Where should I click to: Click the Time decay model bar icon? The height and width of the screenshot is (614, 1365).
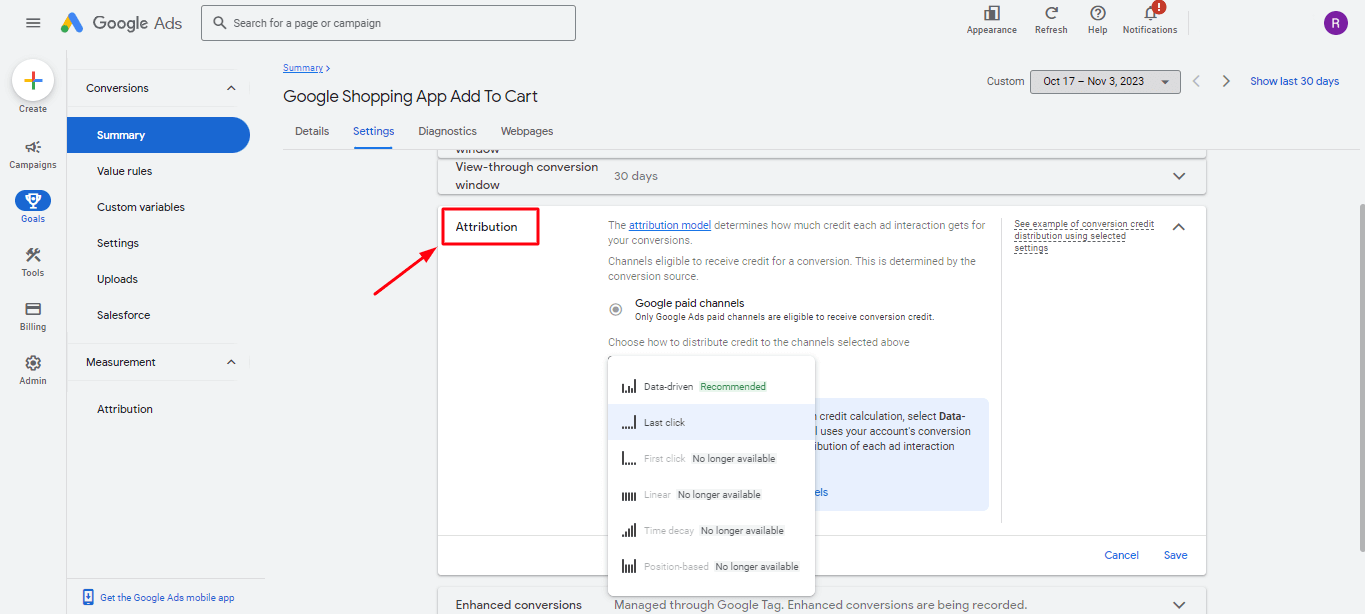click(629, 530)
